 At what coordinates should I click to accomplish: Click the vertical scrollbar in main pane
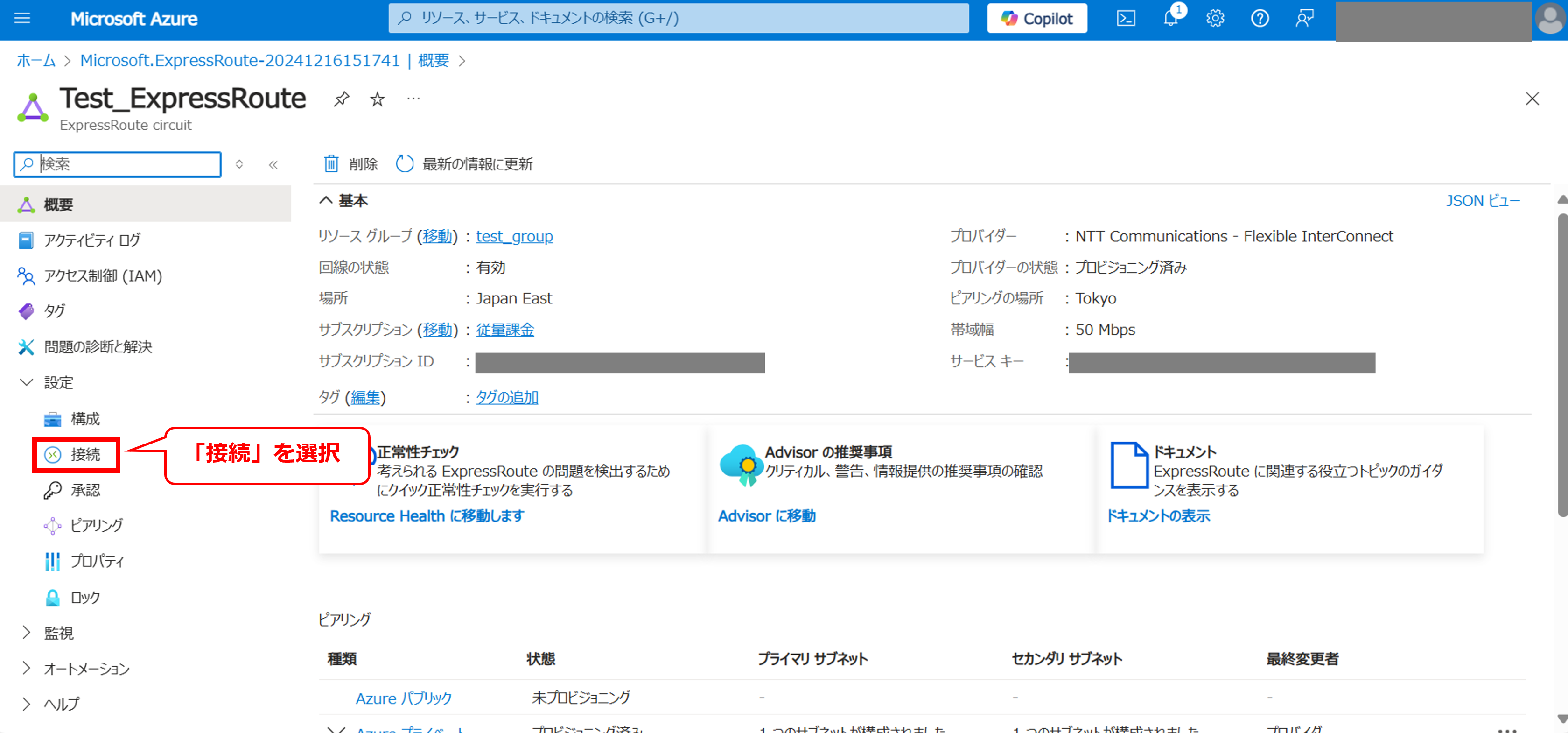click(1562, 365)
